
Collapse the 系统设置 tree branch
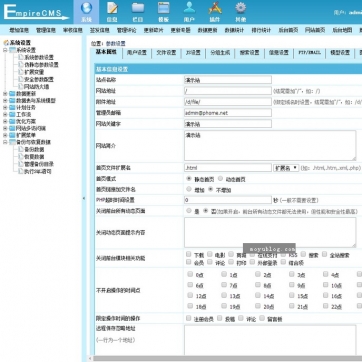click(5, 50)
